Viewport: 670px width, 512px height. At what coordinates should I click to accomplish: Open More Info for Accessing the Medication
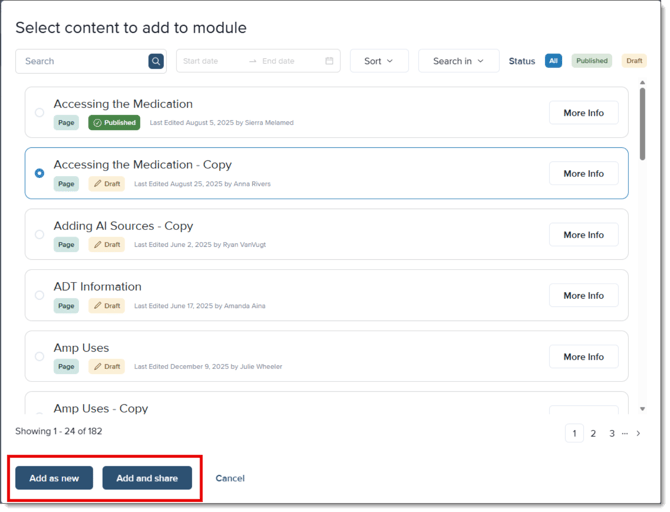tap(584, 113)
